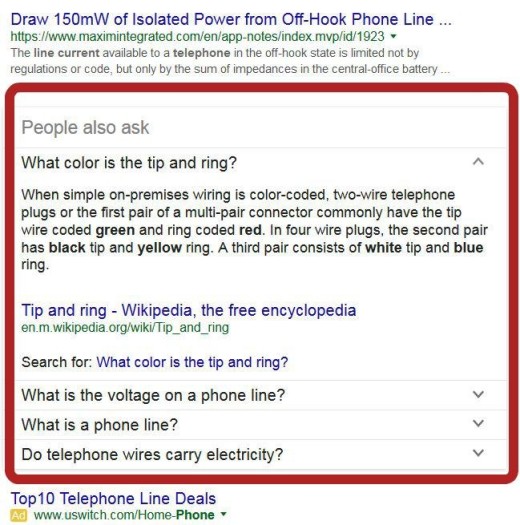Click the en.m.wikipedia.org green URL
520x525 pixels.
coord(125,327)
